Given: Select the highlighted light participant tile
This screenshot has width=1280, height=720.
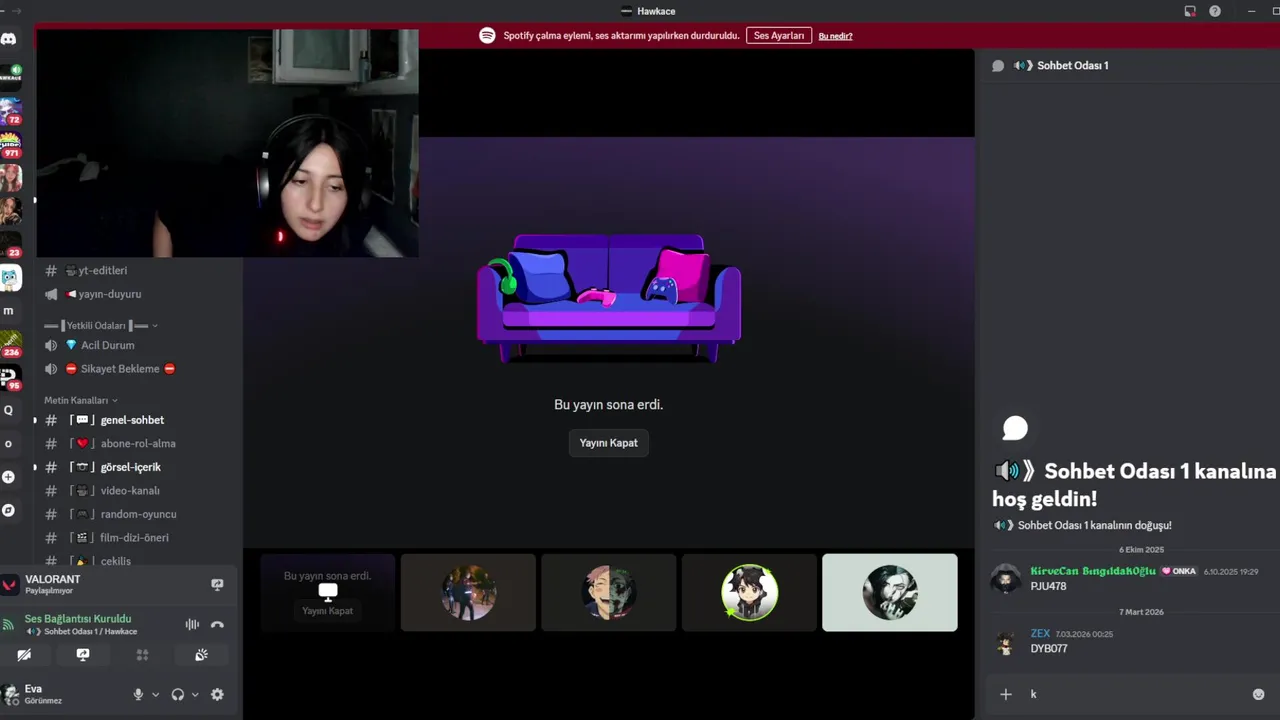Looking at the screenshot, I should (x=889, y=593).
